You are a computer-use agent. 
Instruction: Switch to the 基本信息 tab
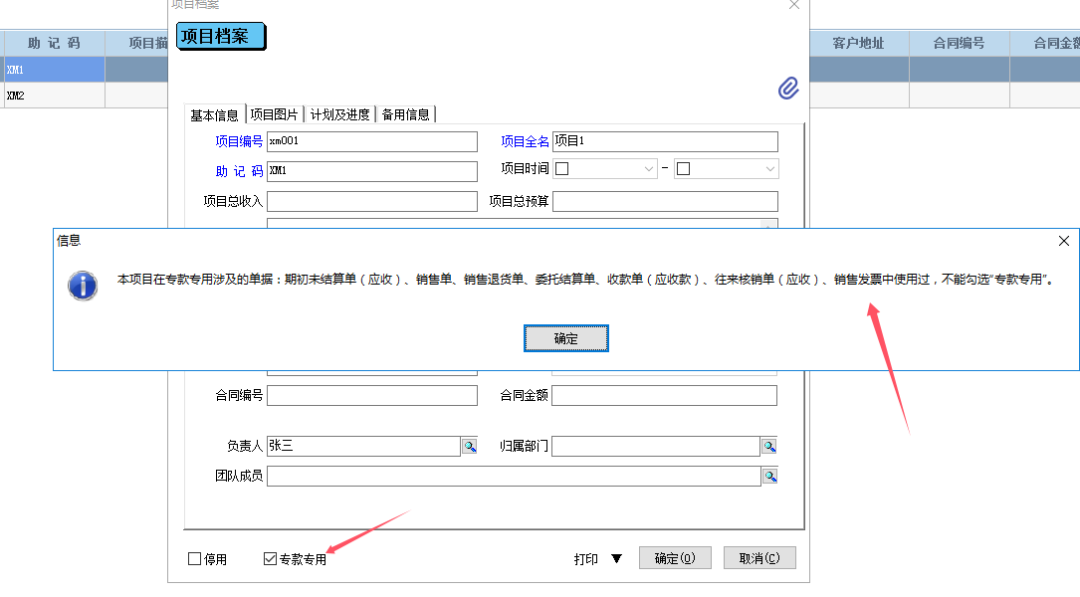pos(214,115)
